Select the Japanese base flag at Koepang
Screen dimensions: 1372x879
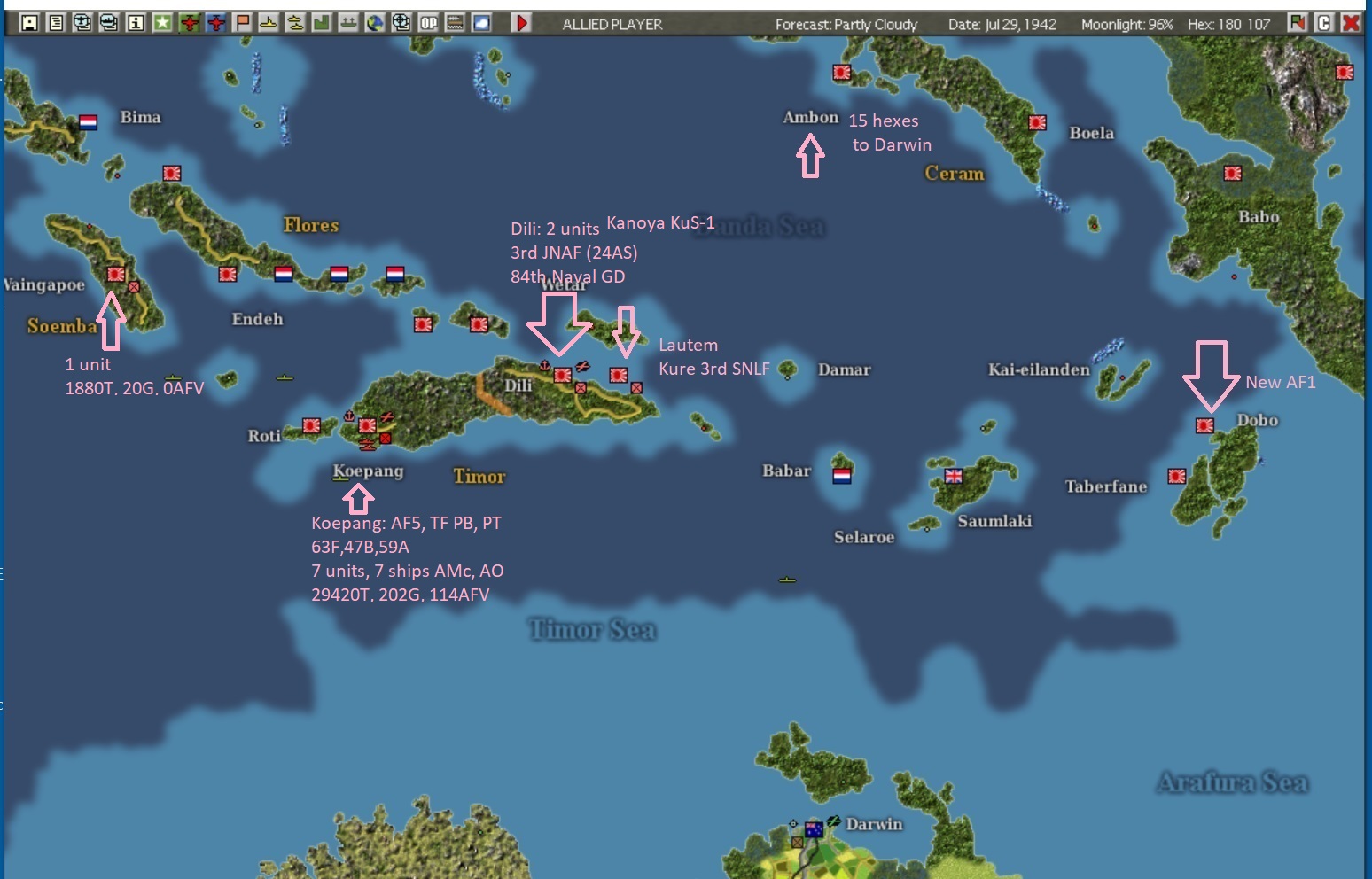367,426
